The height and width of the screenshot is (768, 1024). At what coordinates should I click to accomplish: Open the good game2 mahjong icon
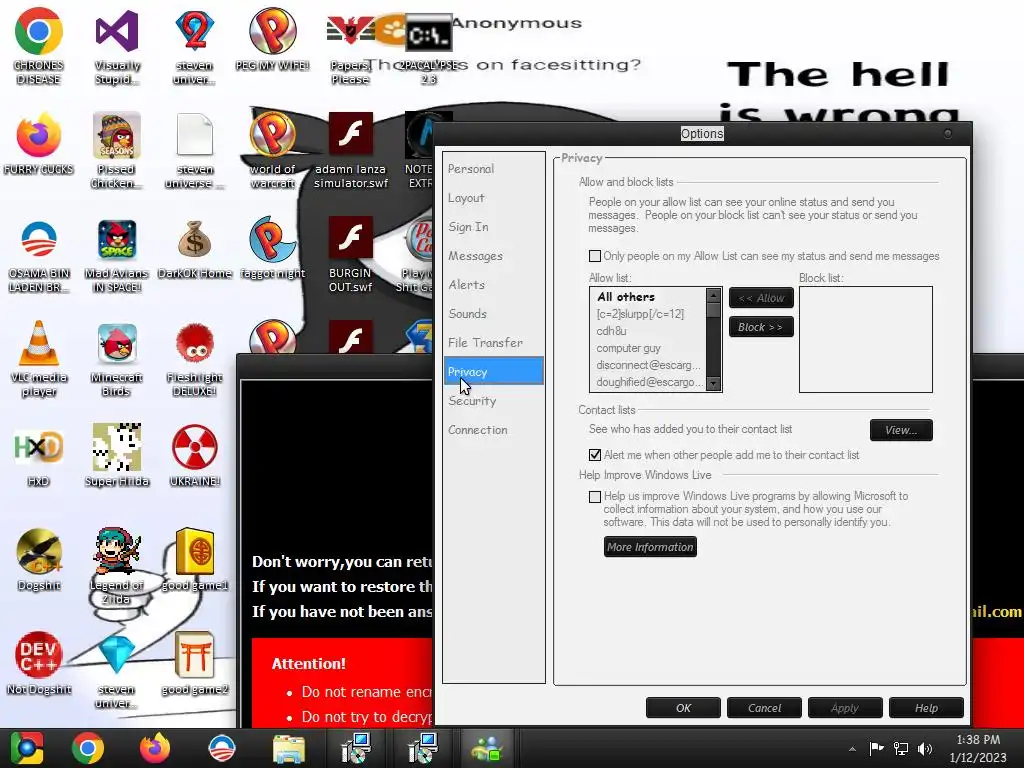(x=195, y=665)
